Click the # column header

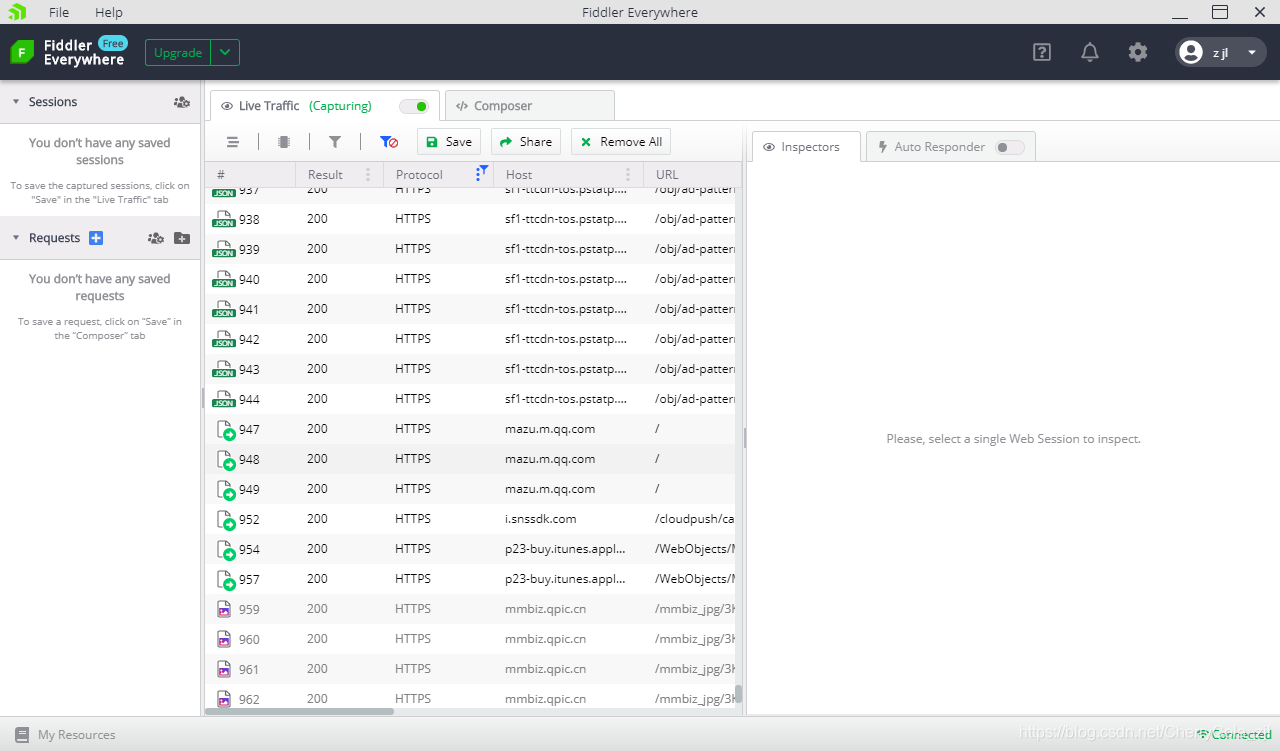pyautogui.click(x=250, y=174)
